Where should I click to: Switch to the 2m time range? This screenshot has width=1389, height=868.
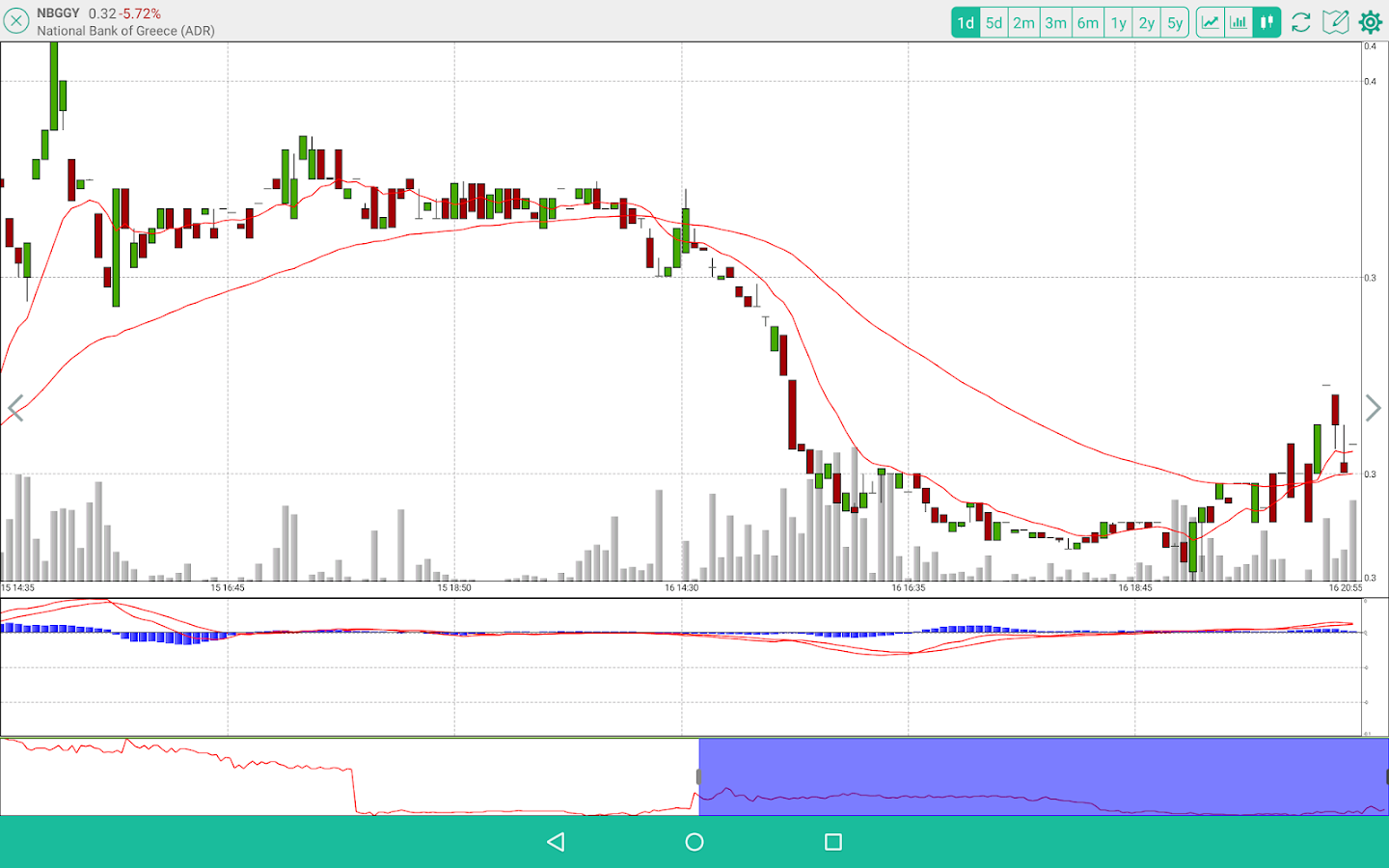(1024, 22)
